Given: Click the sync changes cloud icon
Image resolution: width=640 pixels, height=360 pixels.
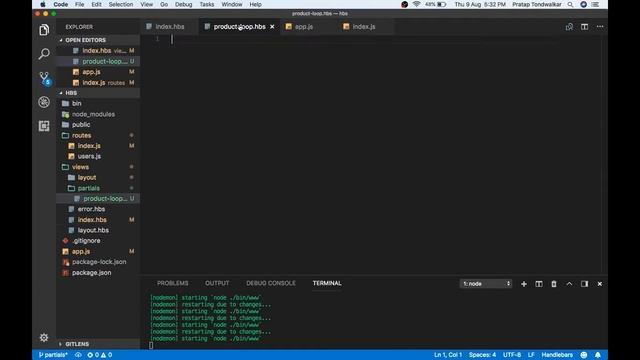Looking at the screenshot, I should coord(78,355).
